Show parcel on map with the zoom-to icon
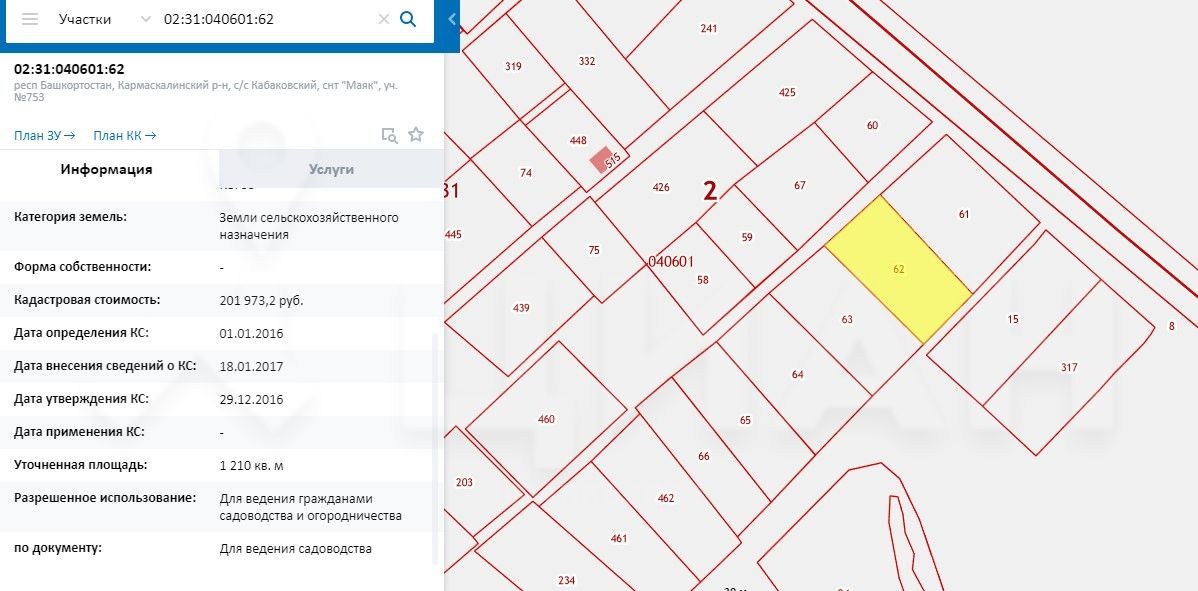 (x=390, y=136)
